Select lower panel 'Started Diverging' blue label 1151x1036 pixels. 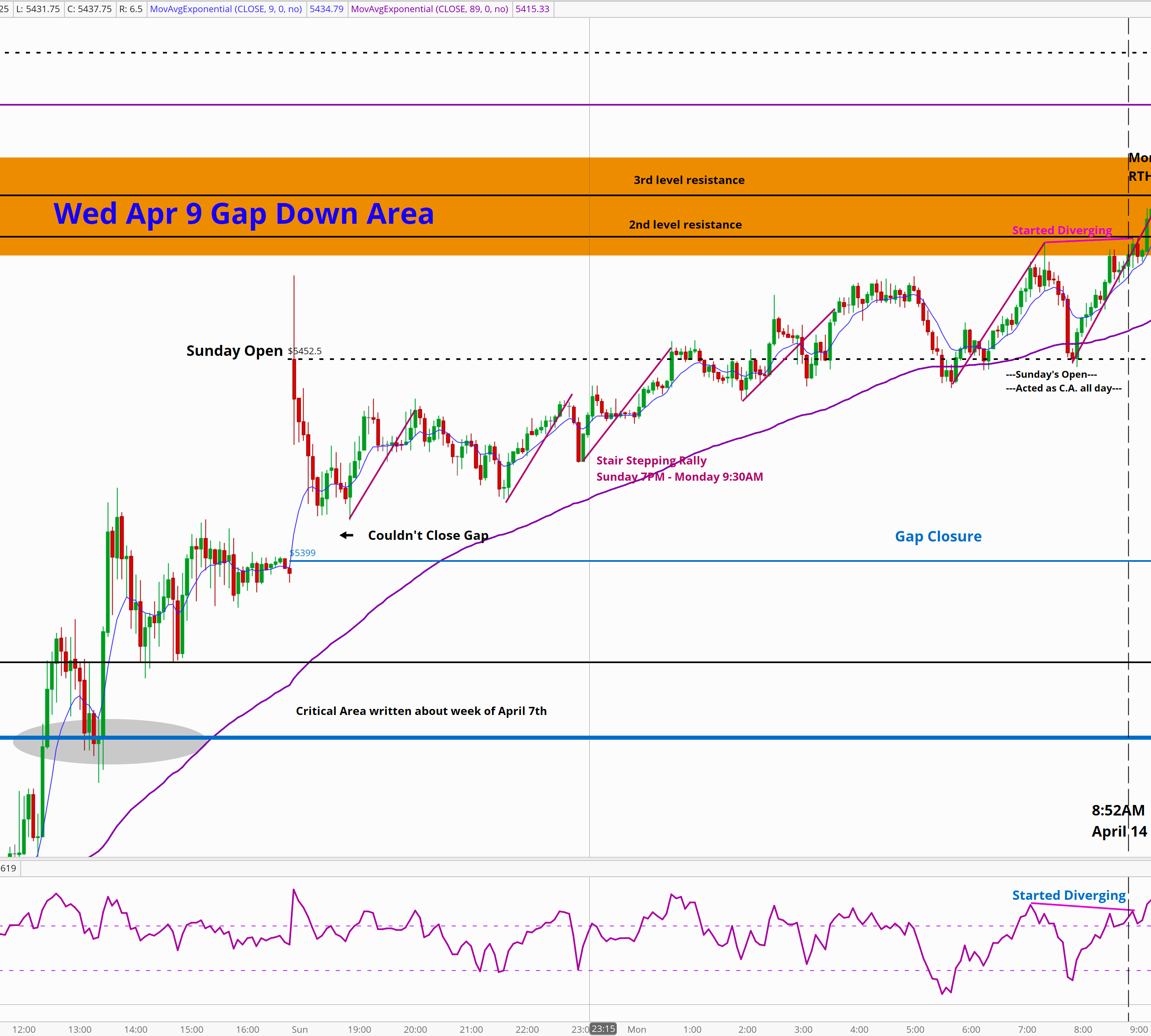1068,895
